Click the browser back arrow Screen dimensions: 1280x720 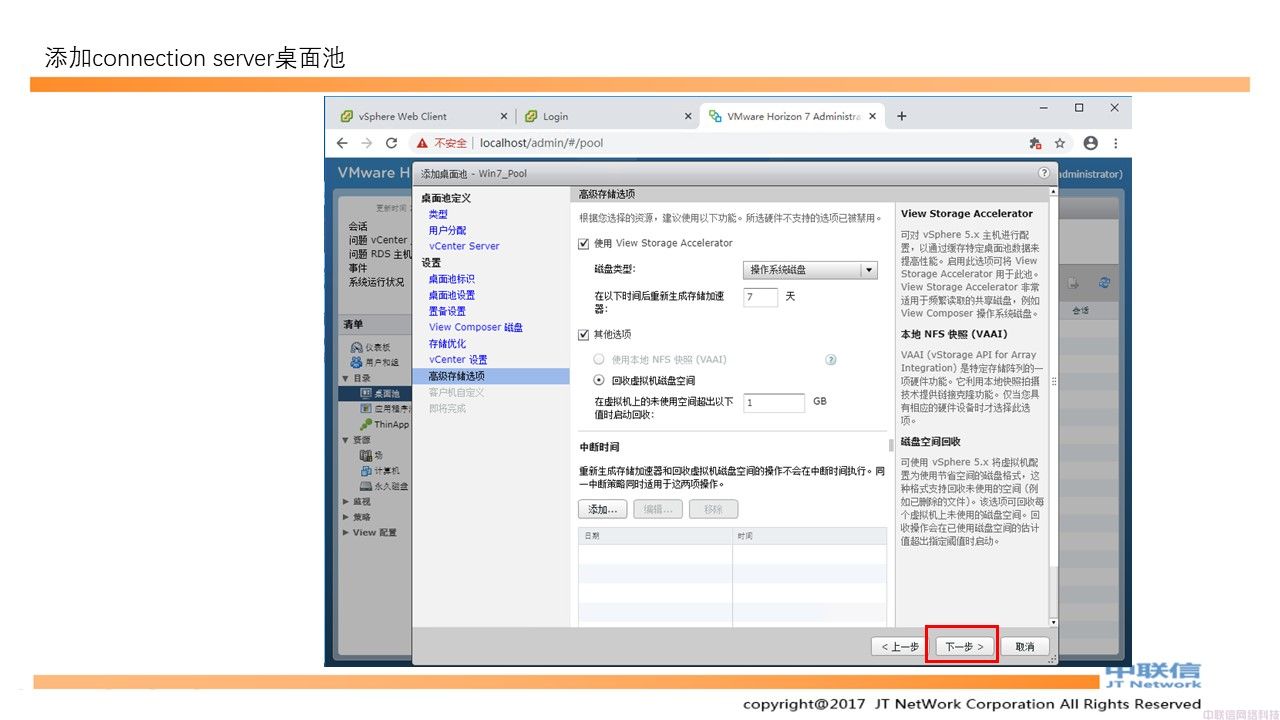(x=342, y=143)
